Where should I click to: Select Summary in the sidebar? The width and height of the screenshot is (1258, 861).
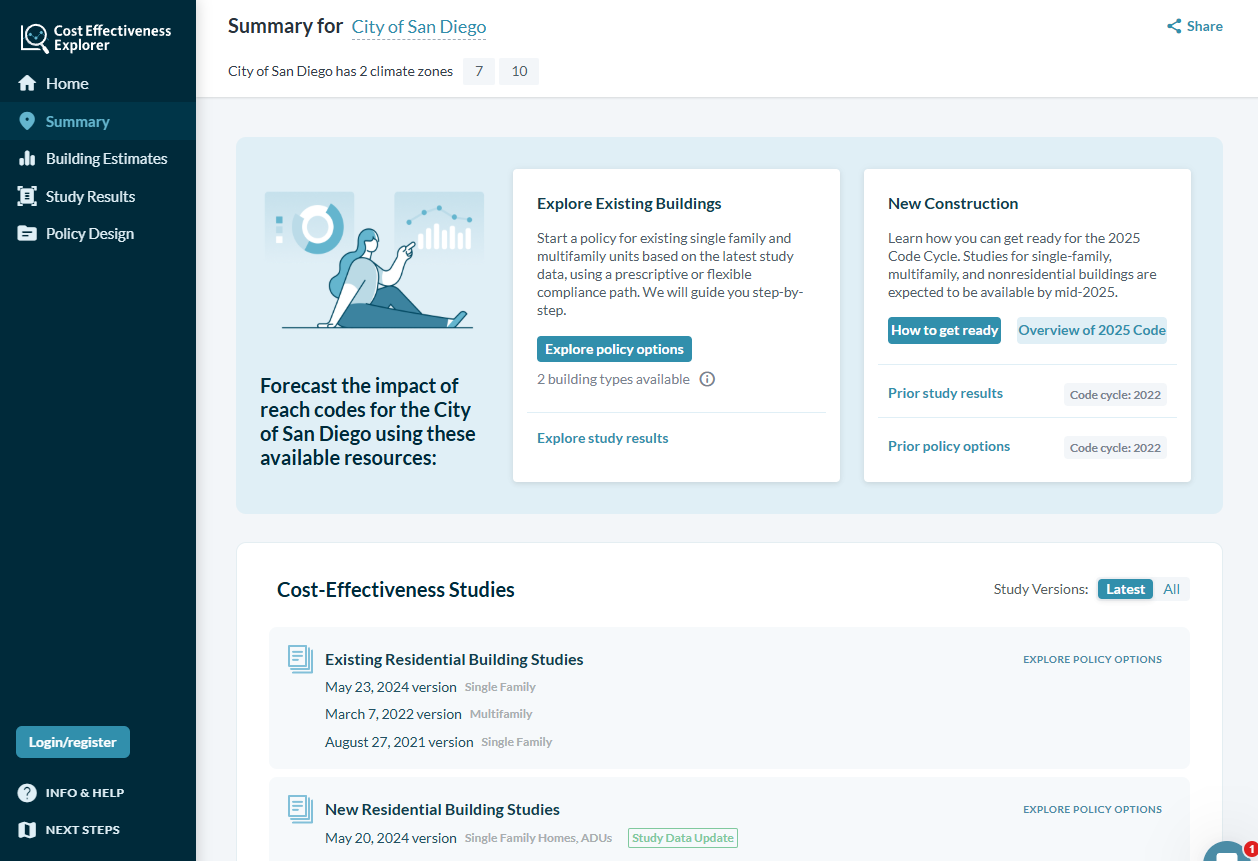coord(98,121)
